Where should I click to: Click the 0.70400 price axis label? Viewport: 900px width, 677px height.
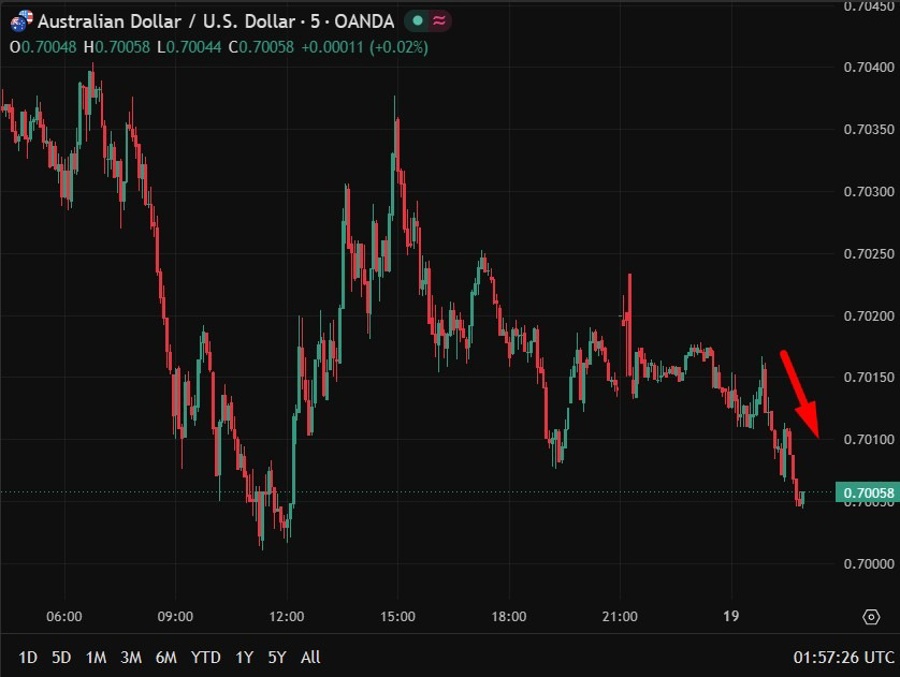point(868,67)
